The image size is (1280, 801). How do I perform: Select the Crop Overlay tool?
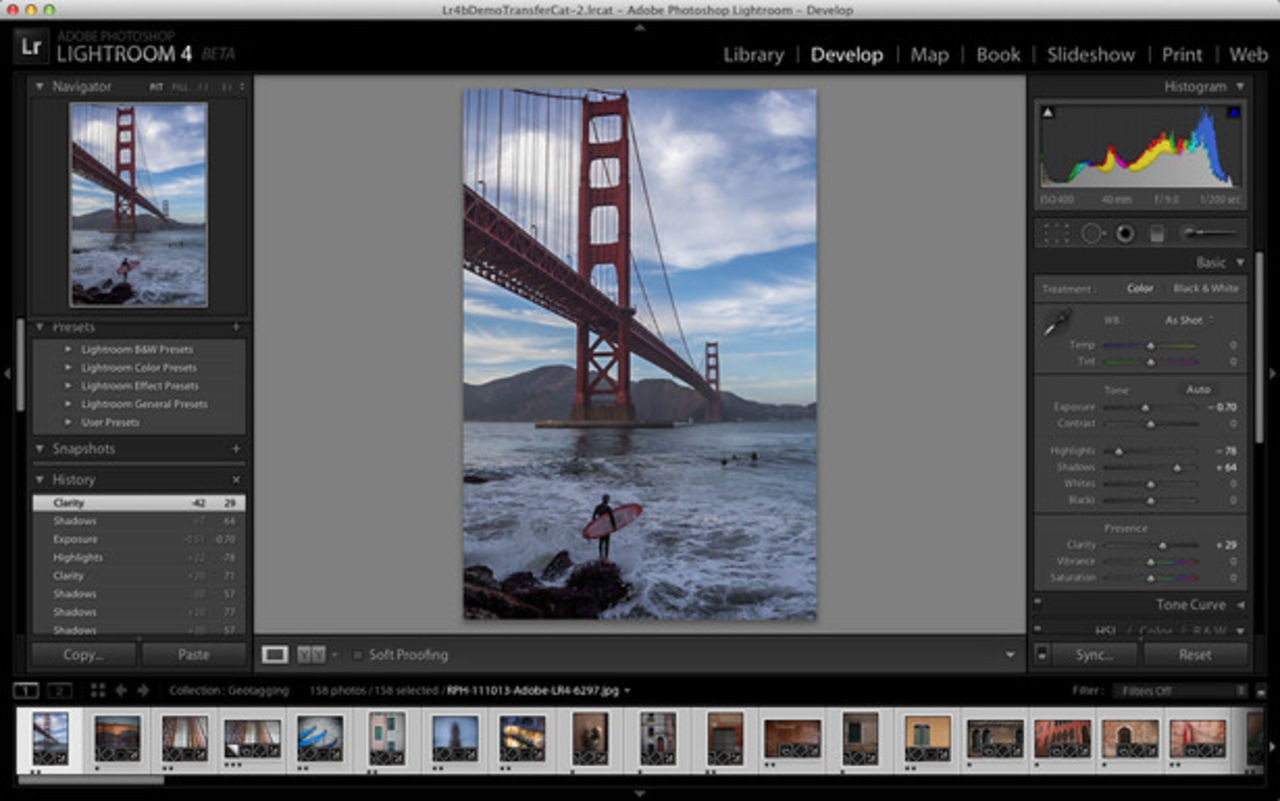point(1056,233)
